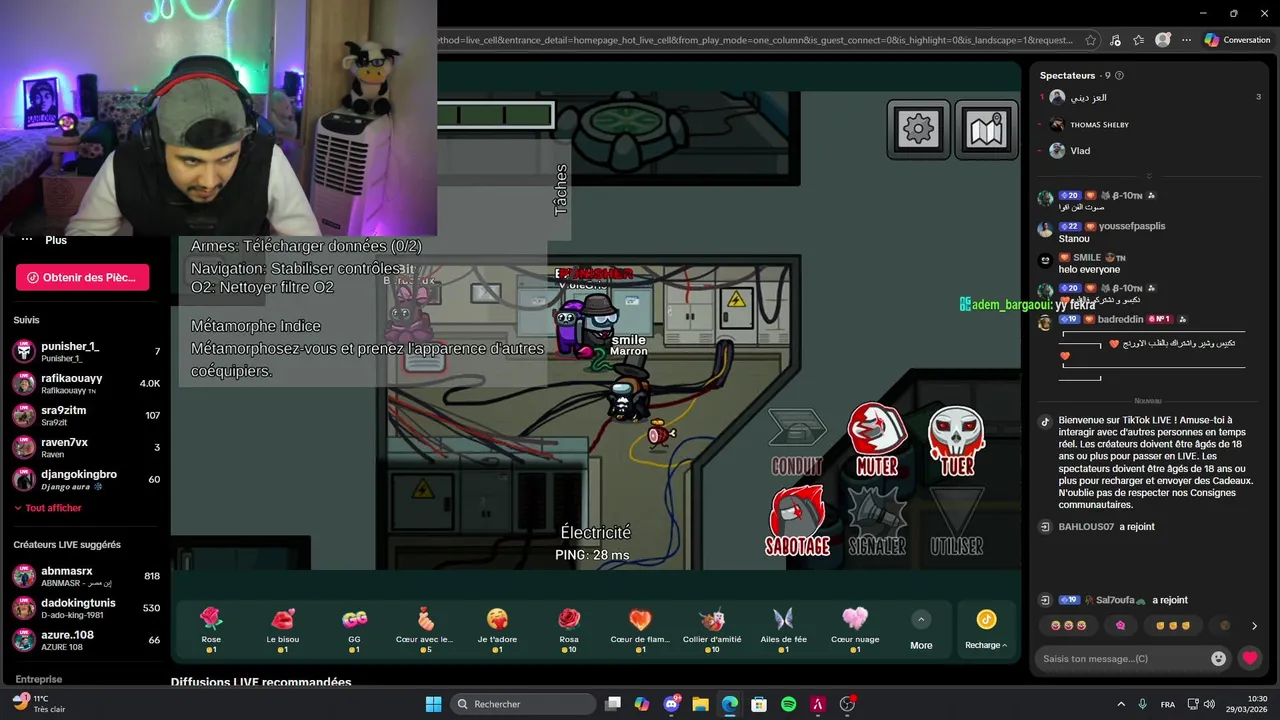Open sra9zitm live channel
Viewport: 1280px width, 720px height.
(x=86, y=415)
